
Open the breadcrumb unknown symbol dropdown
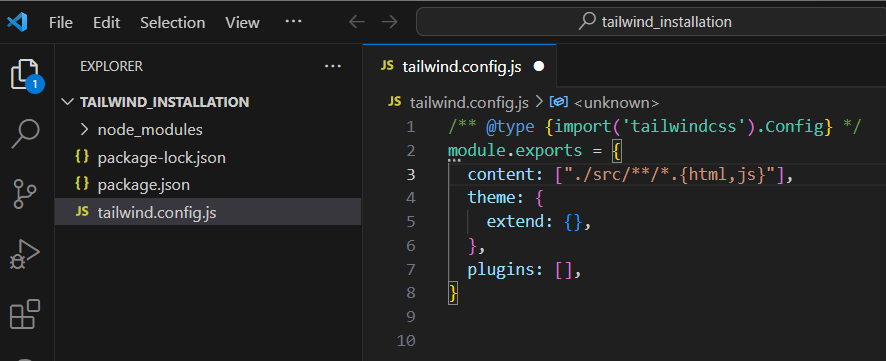coord(605,103)
